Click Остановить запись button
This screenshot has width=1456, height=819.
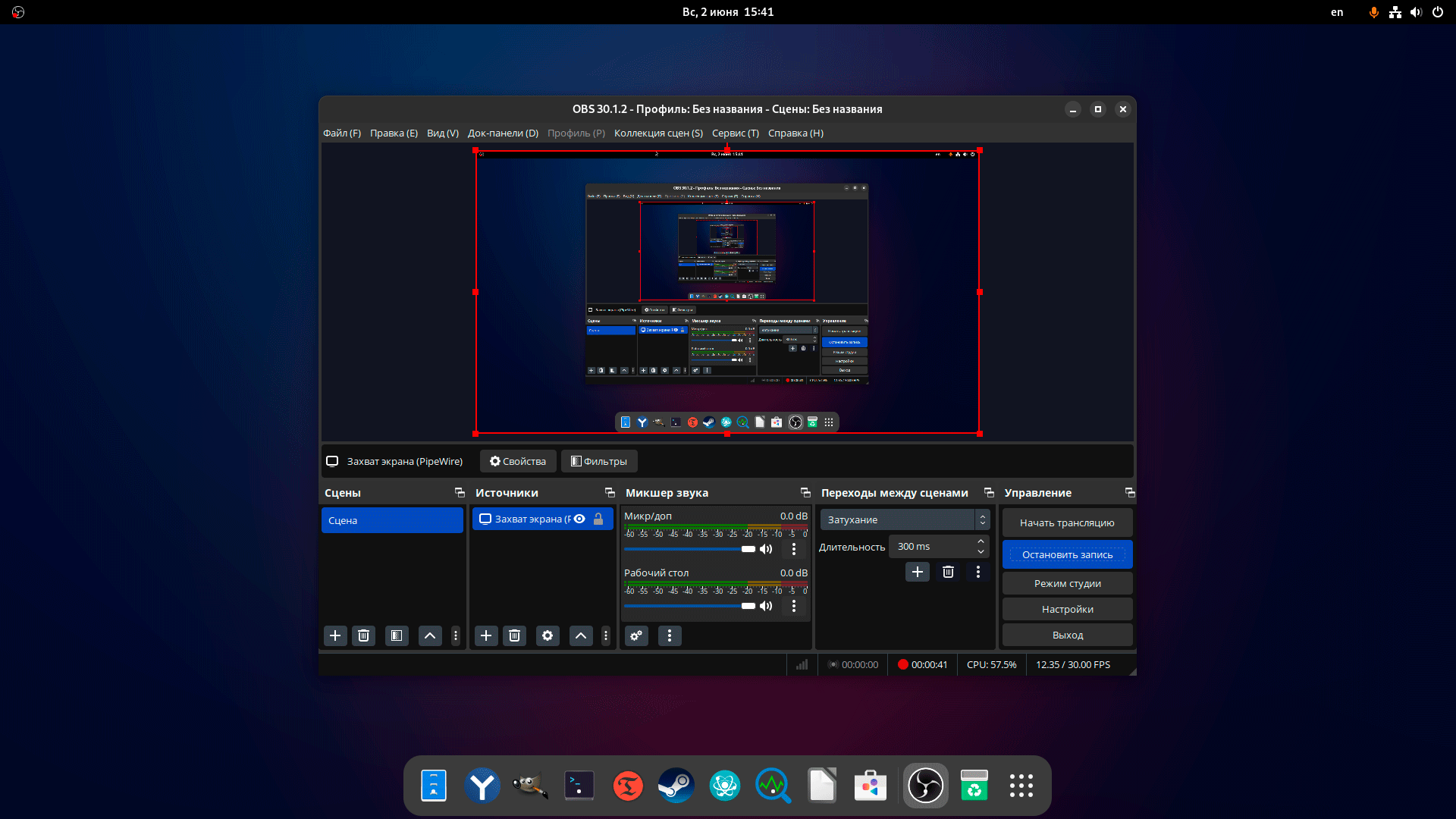pyautogui.click(x=1067, y=555)
